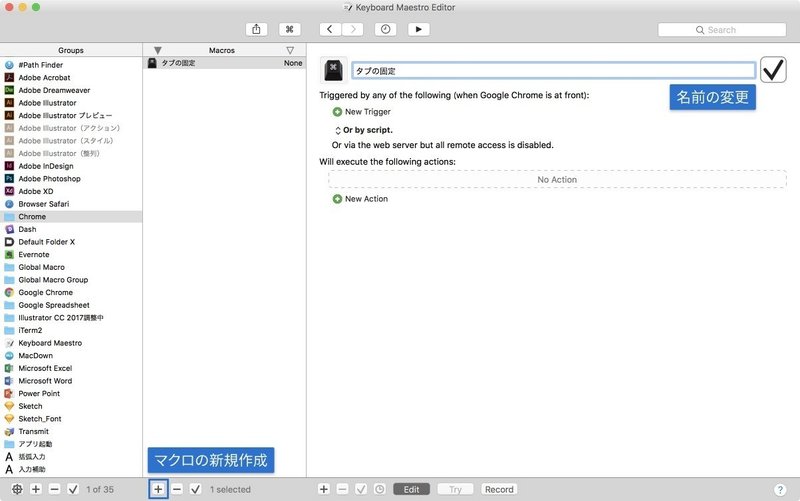This screenshot has width=800, height=501.
Task: Select the Adobe Photoshop group
Action: pyautogui.click(x=71, y=179)
